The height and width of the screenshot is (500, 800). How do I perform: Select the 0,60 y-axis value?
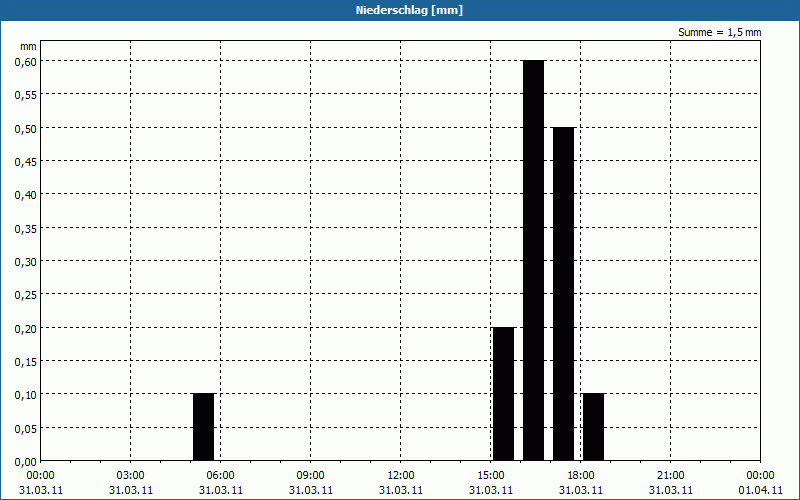26,61
